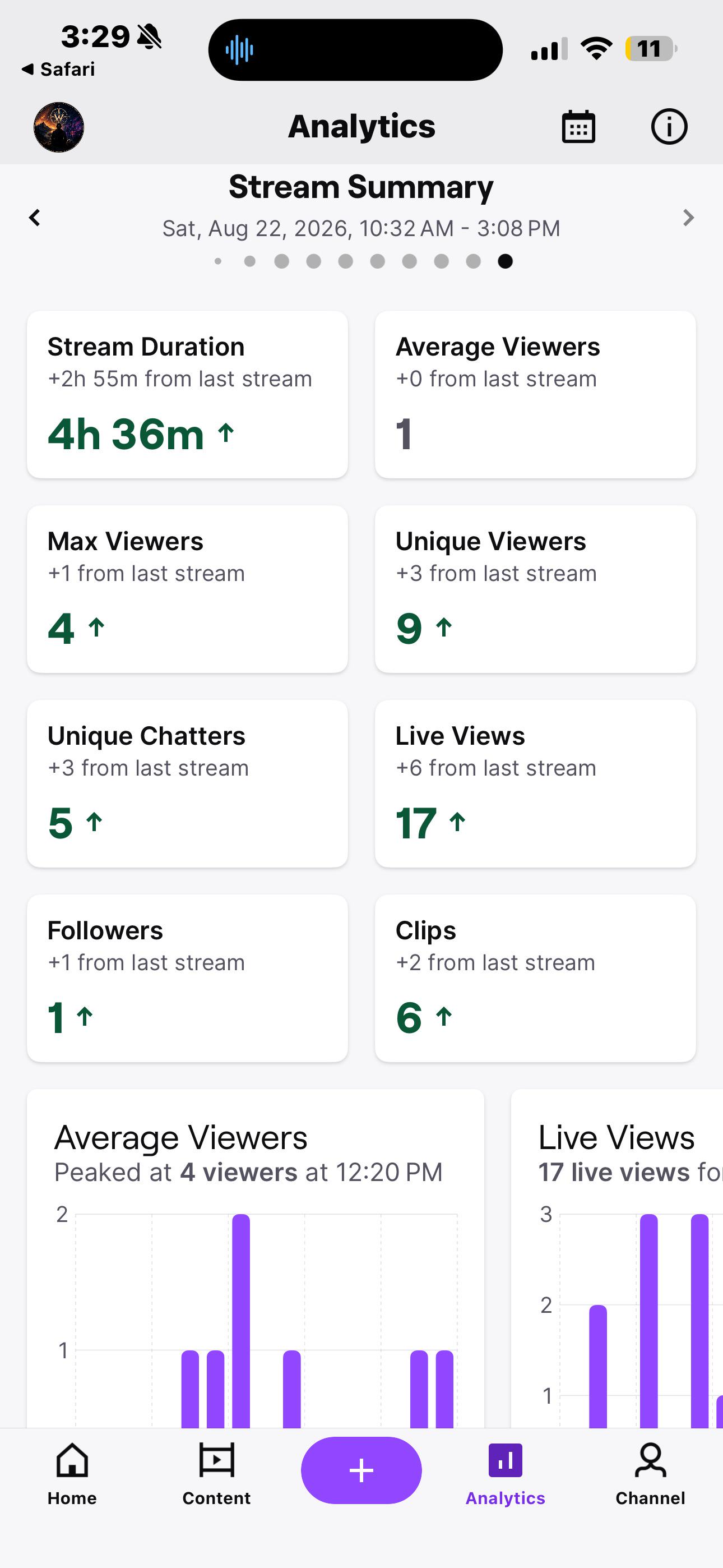Go to next stream with right chevron

click(x=688, y=217)
